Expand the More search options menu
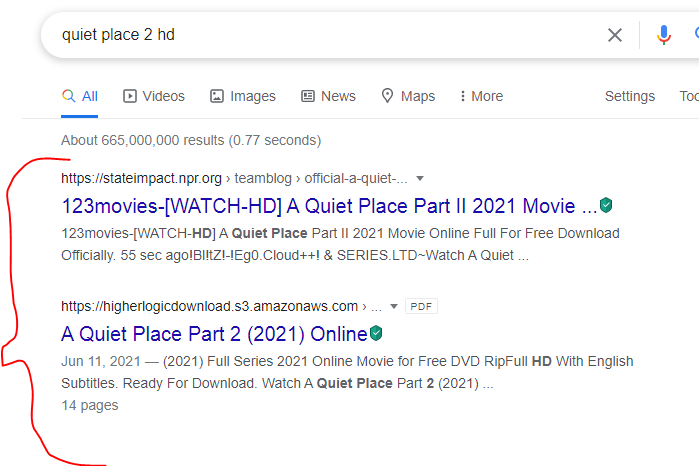The height and width of the screenshot is (466, 699). (481, 96)
